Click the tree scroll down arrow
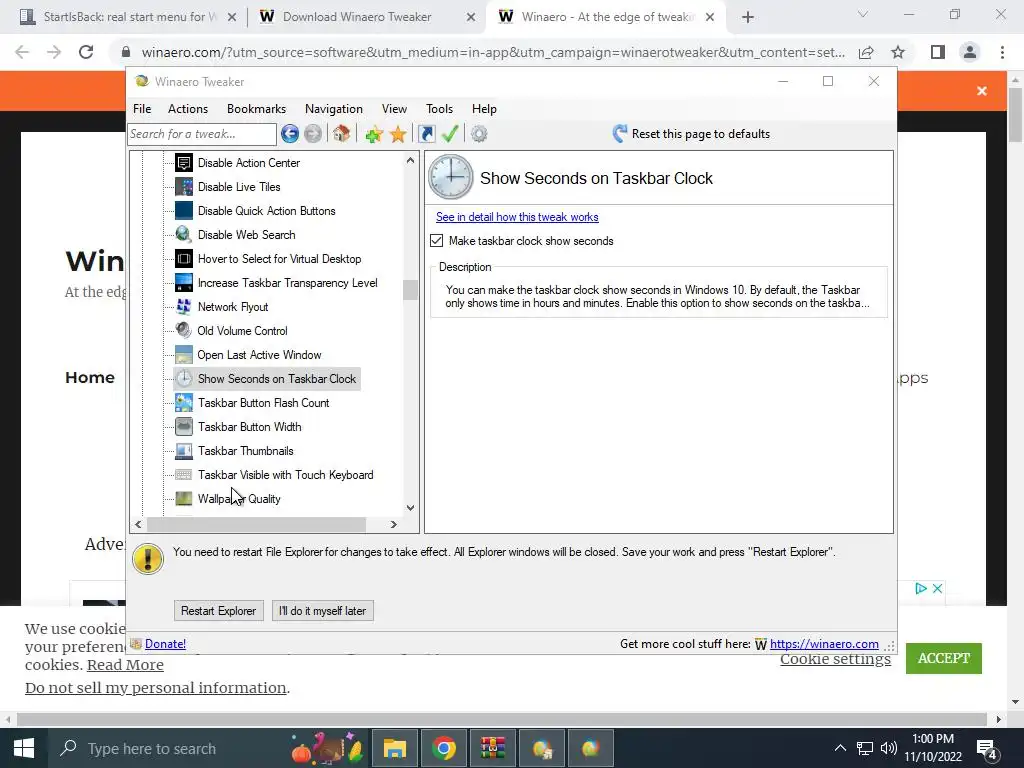Image resolution: width=1024 pixels, height=768 pixels. tap(410, 507)
